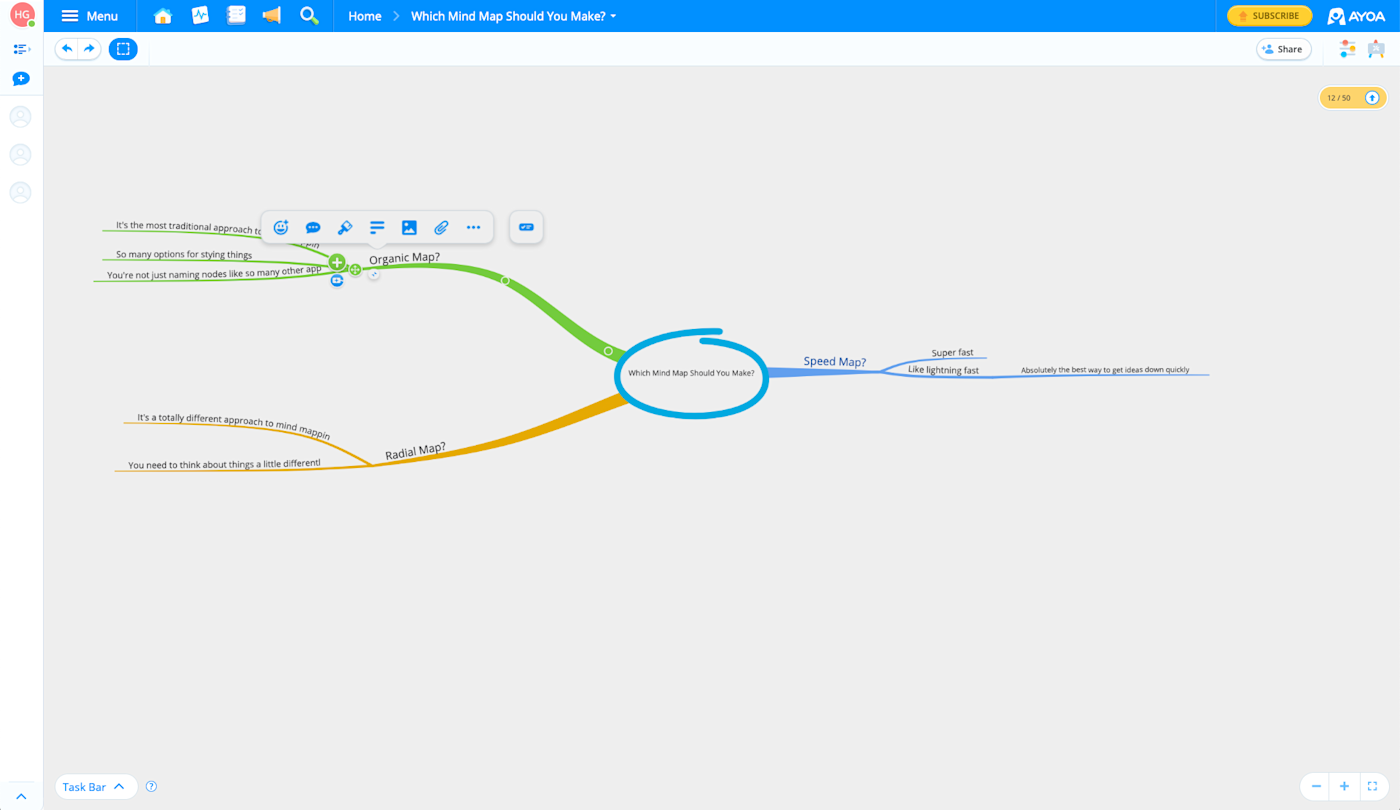Select the Like lightning fast branch
The width and height of the screenshot is (1400, 810).
943,370
